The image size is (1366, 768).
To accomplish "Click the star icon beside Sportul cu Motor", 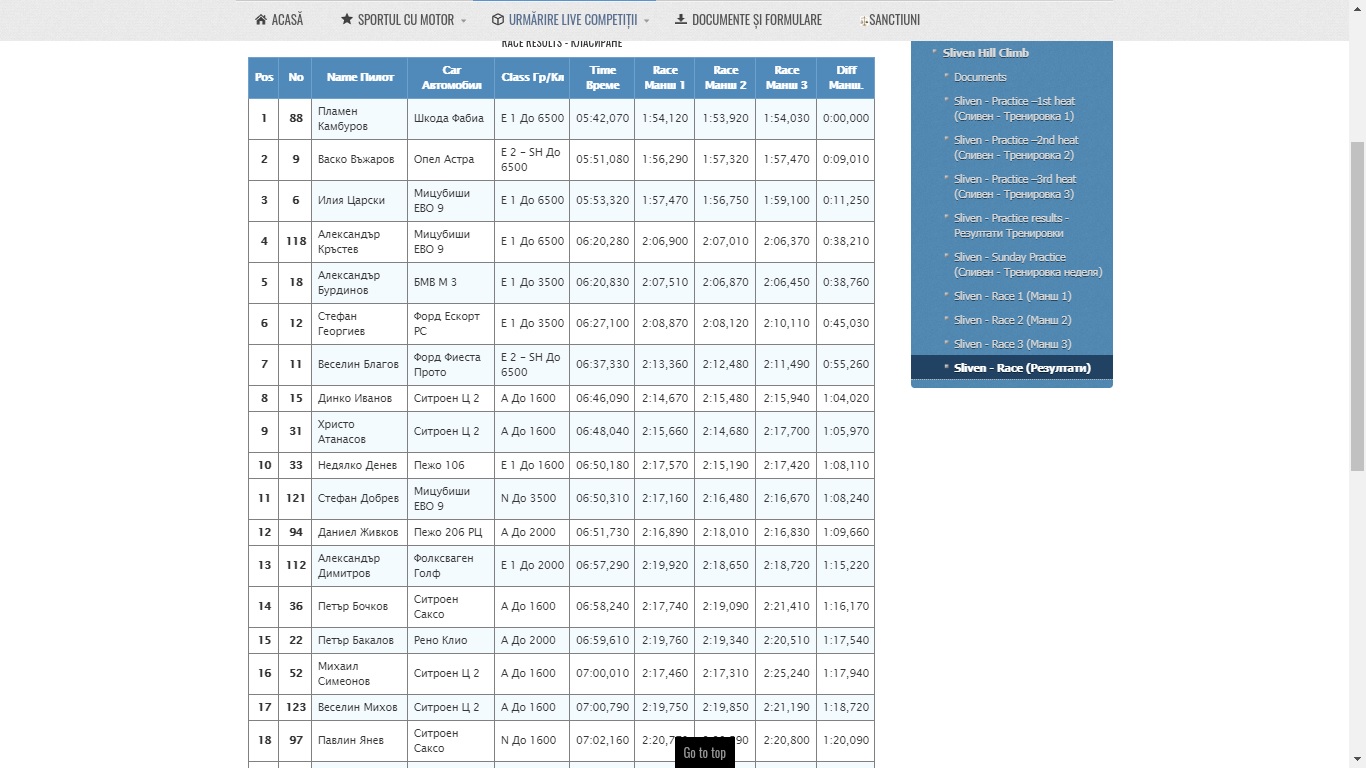I will tap(347, 20).
